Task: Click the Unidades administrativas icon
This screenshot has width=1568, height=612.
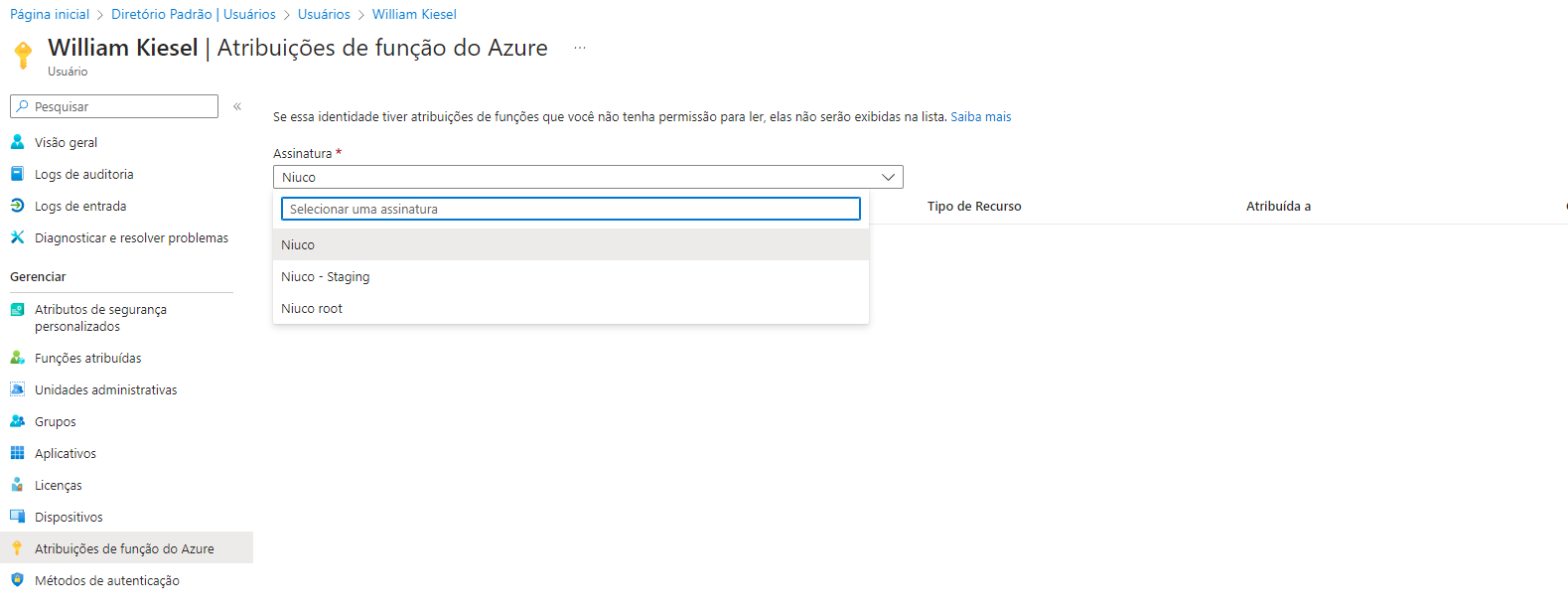Action: point(17,389)
